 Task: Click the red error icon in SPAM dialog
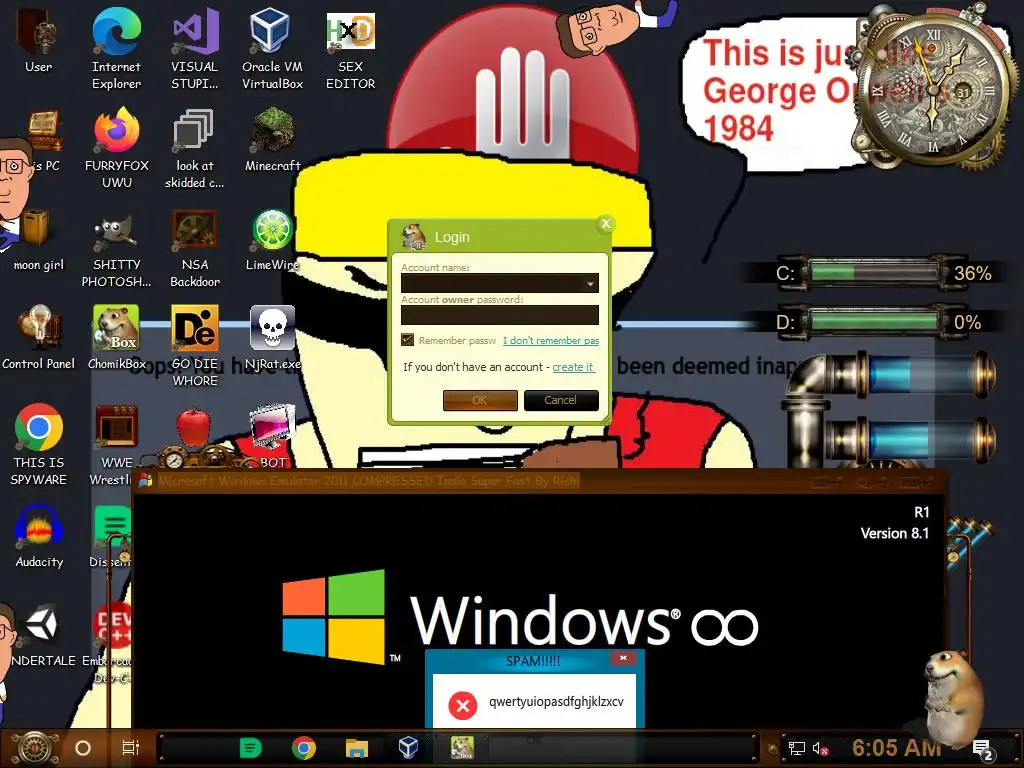click(462, 705)
